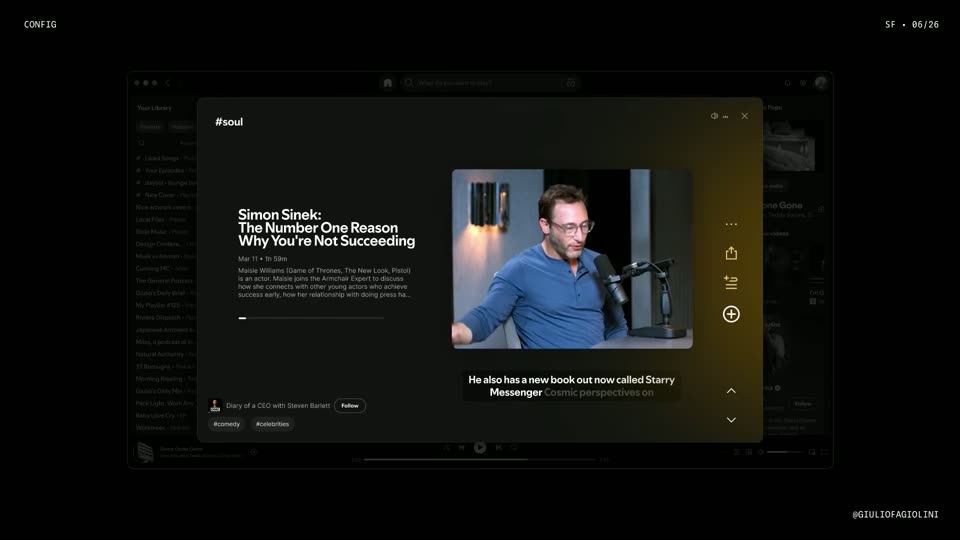960x540 pixels.
Task: Go to previous clip with up chevron
Action: pos(731,391)
